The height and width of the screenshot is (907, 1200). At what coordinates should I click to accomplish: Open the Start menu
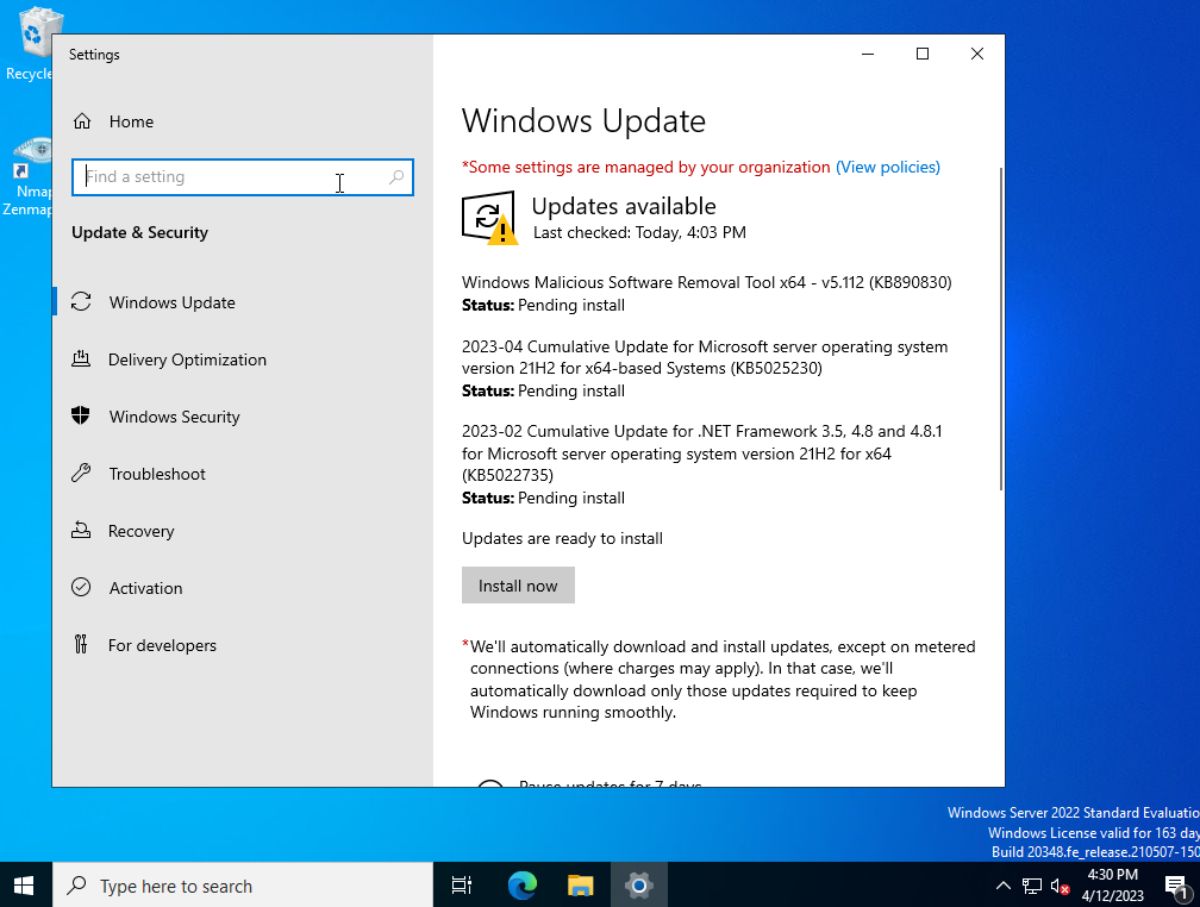[22, 885]
